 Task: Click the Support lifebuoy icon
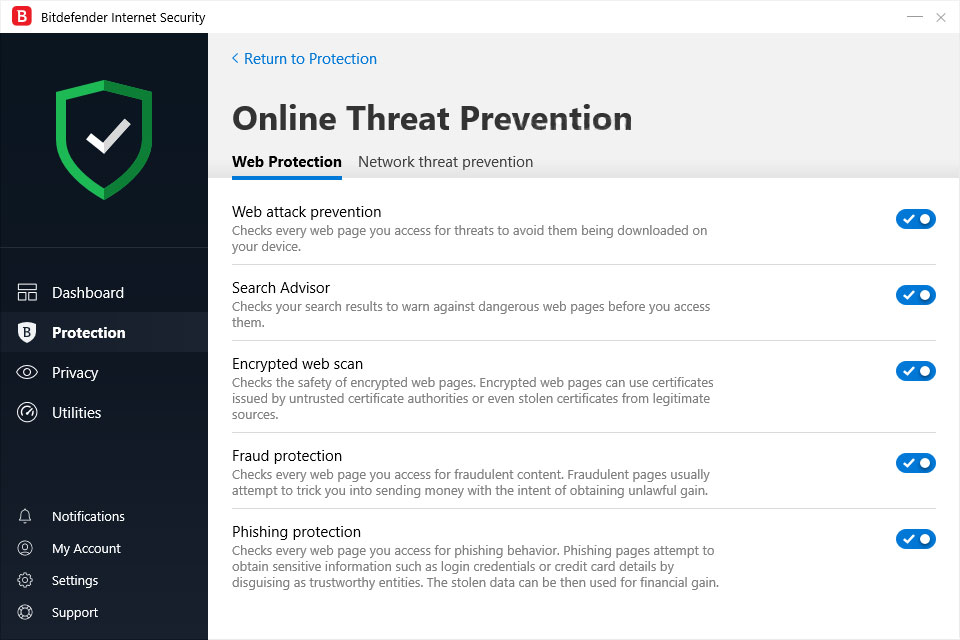coord(26,613)
